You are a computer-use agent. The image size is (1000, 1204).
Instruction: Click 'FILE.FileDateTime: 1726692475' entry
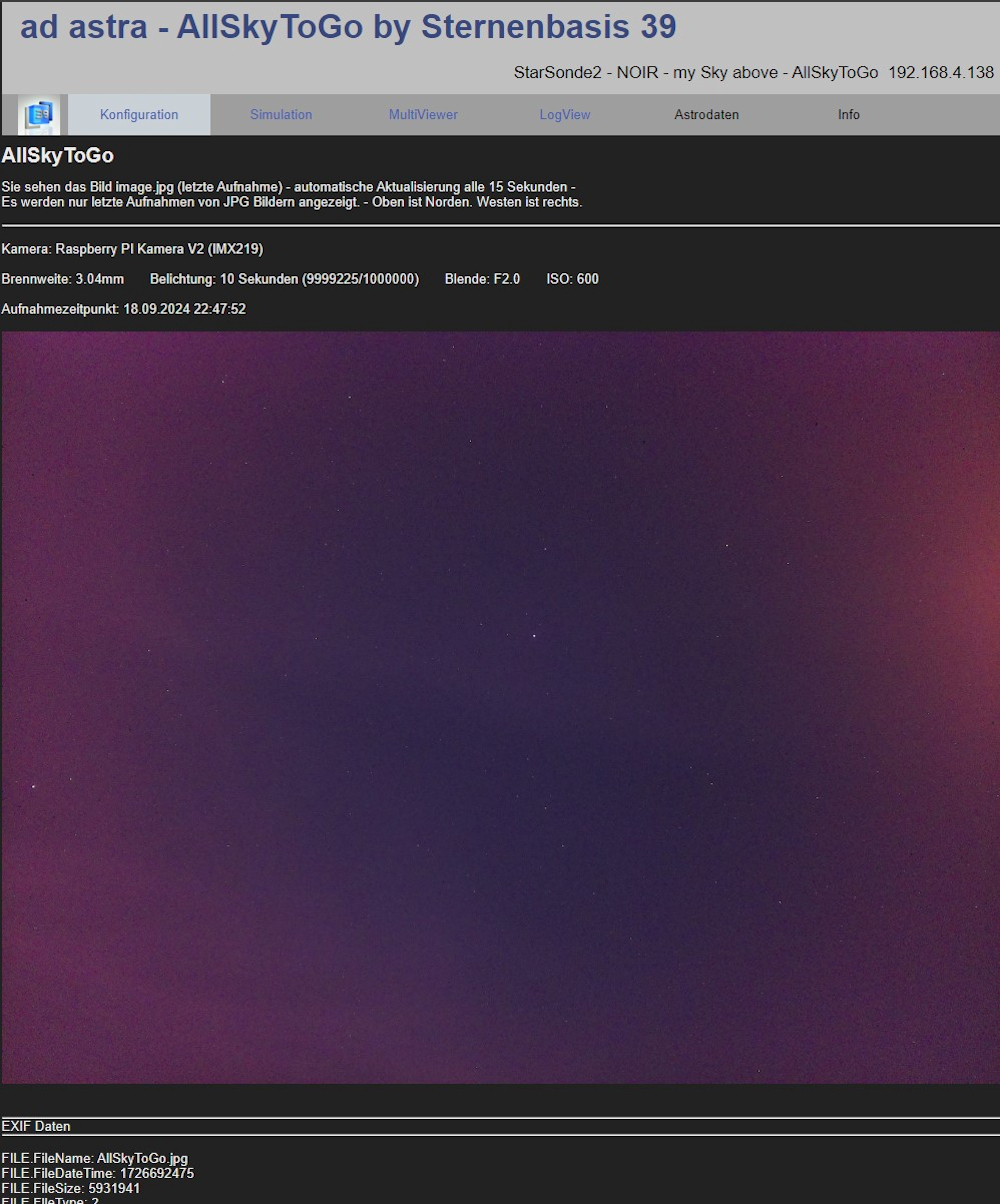[98, 1173]
